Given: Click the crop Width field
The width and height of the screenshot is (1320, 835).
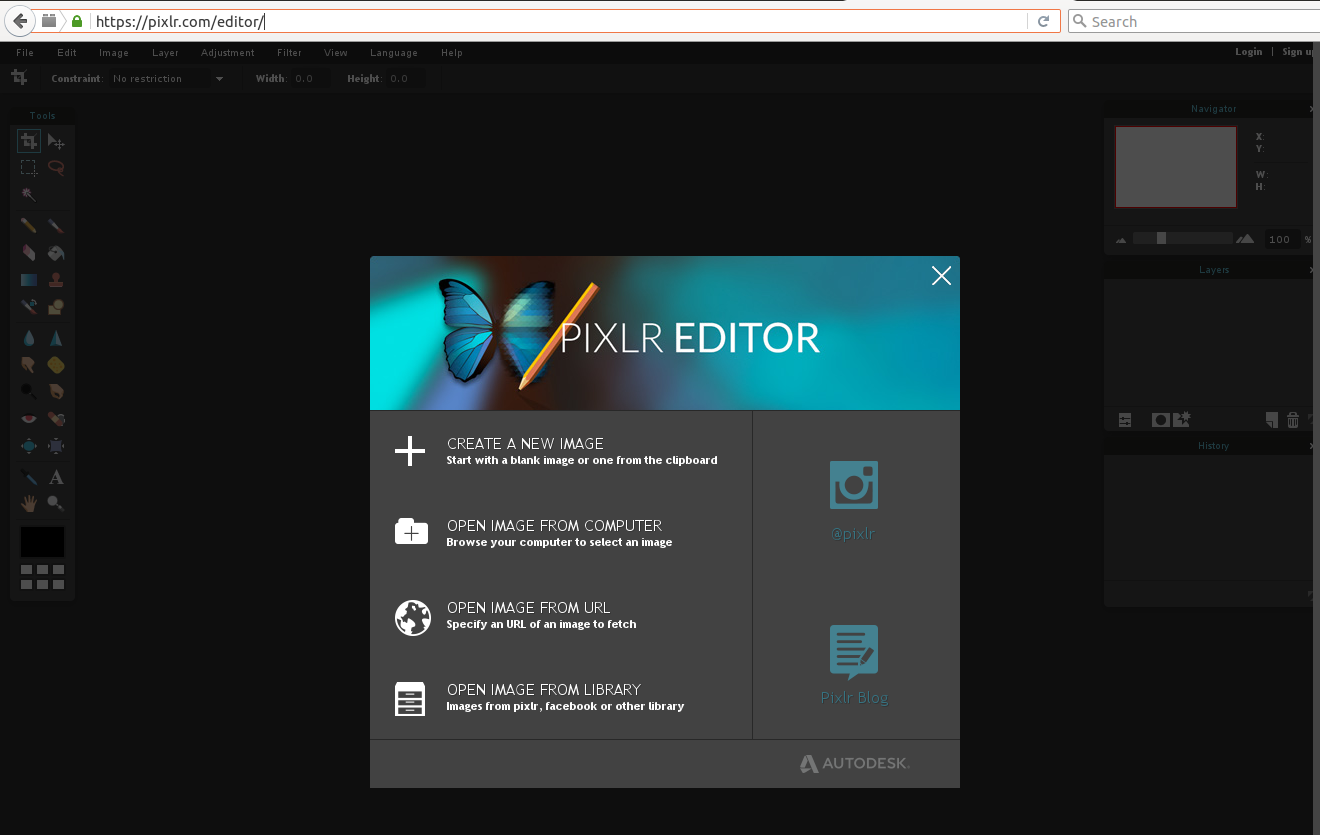Looking at the screenshot, I should tap(309, 79).
